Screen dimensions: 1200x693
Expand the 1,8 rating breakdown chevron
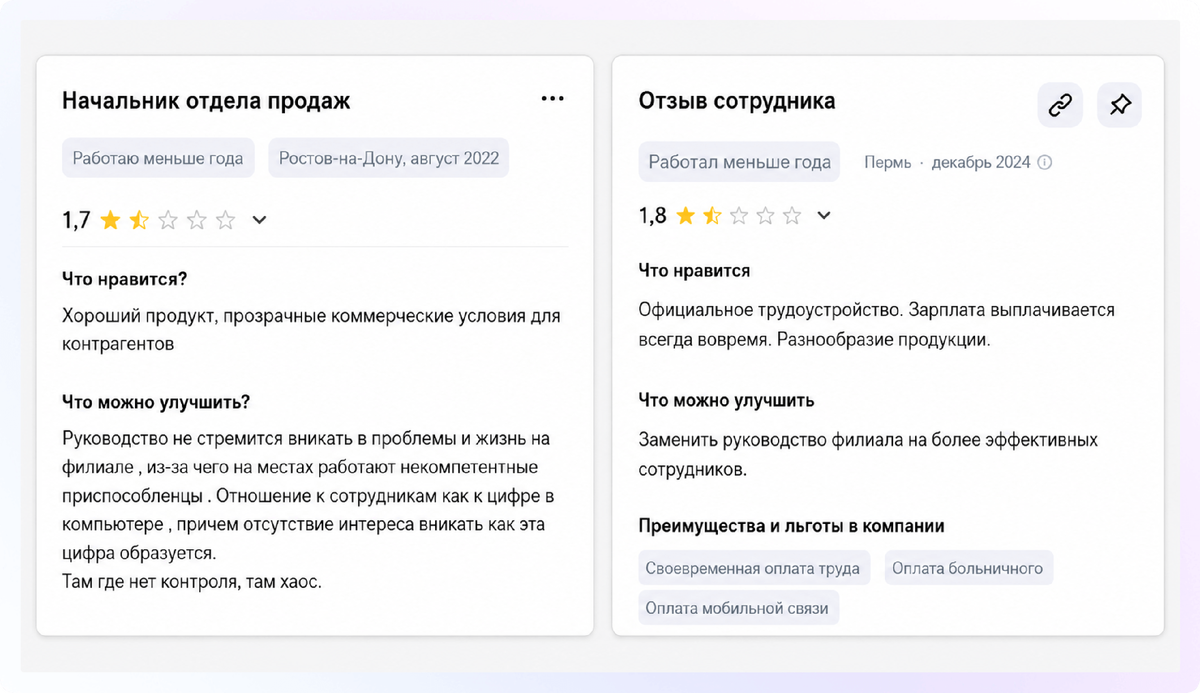click(x=824, y=215)
